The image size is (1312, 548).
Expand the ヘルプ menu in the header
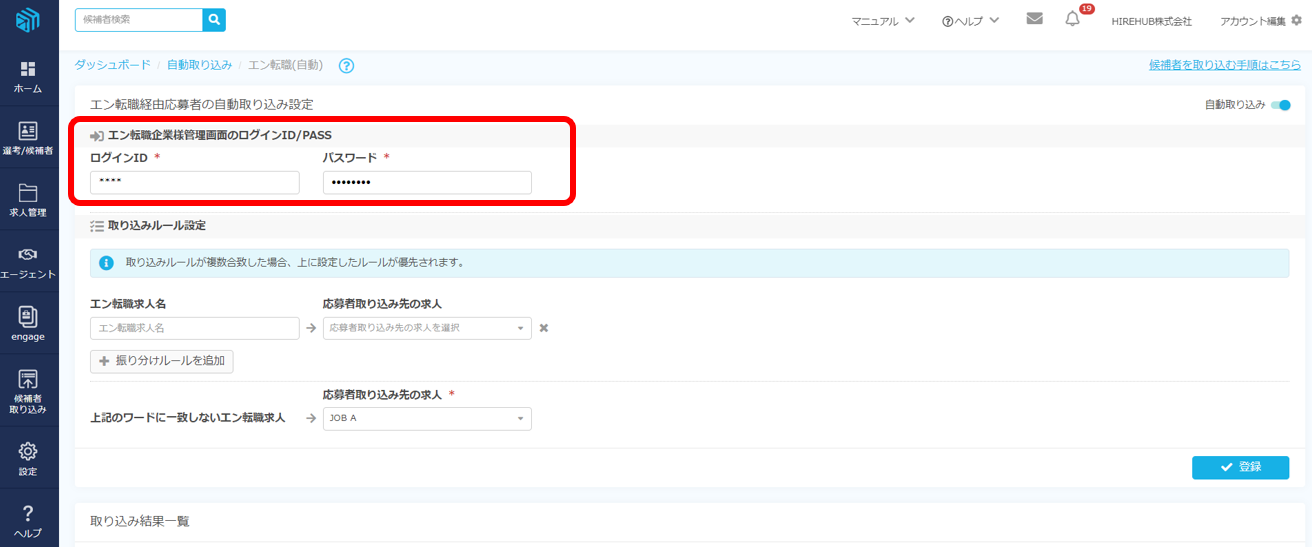click(970, 21)
